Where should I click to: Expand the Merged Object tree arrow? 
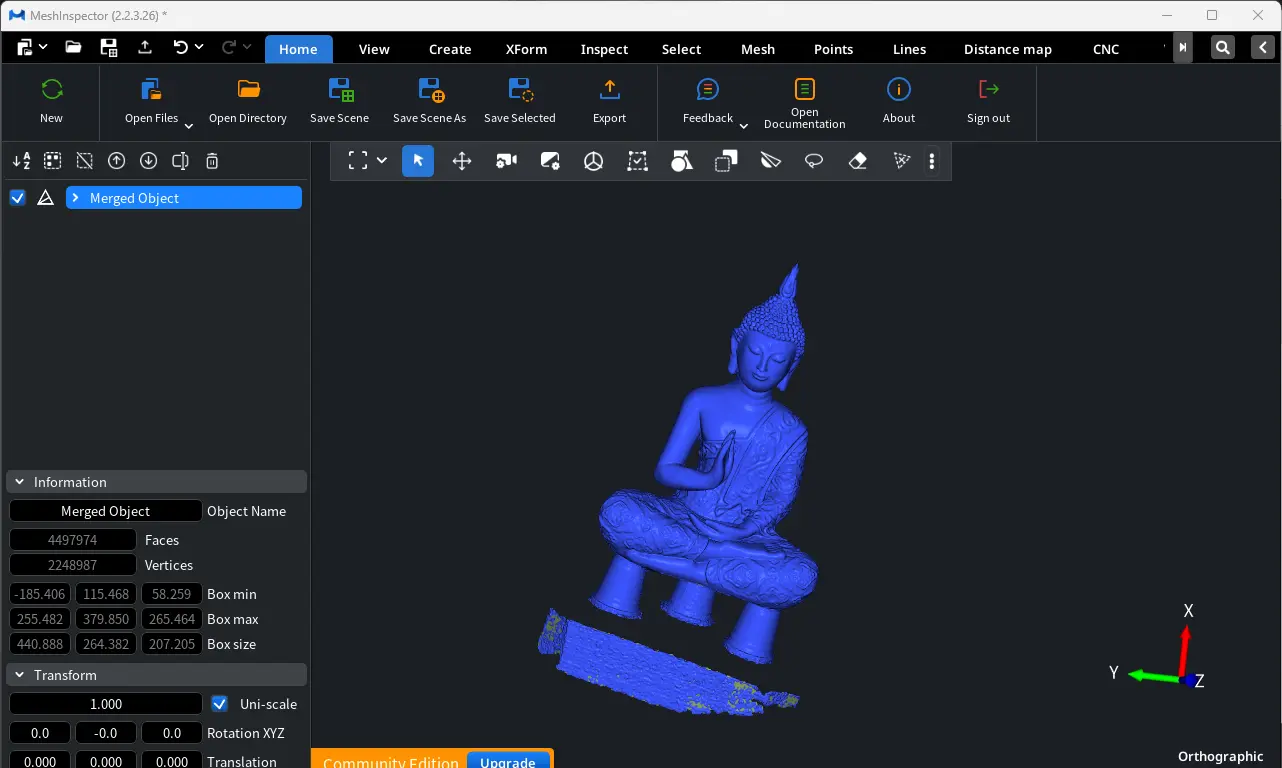pos(75,198)
